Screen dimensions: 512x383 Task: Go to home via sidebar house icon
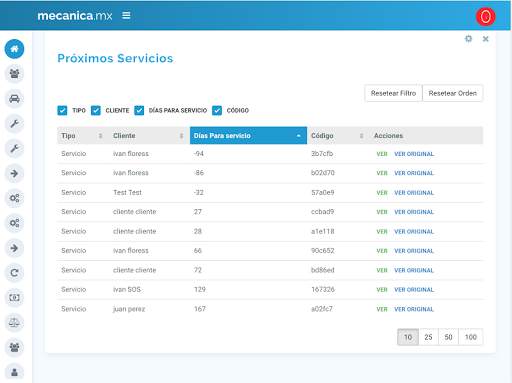[x=14, y=49]
